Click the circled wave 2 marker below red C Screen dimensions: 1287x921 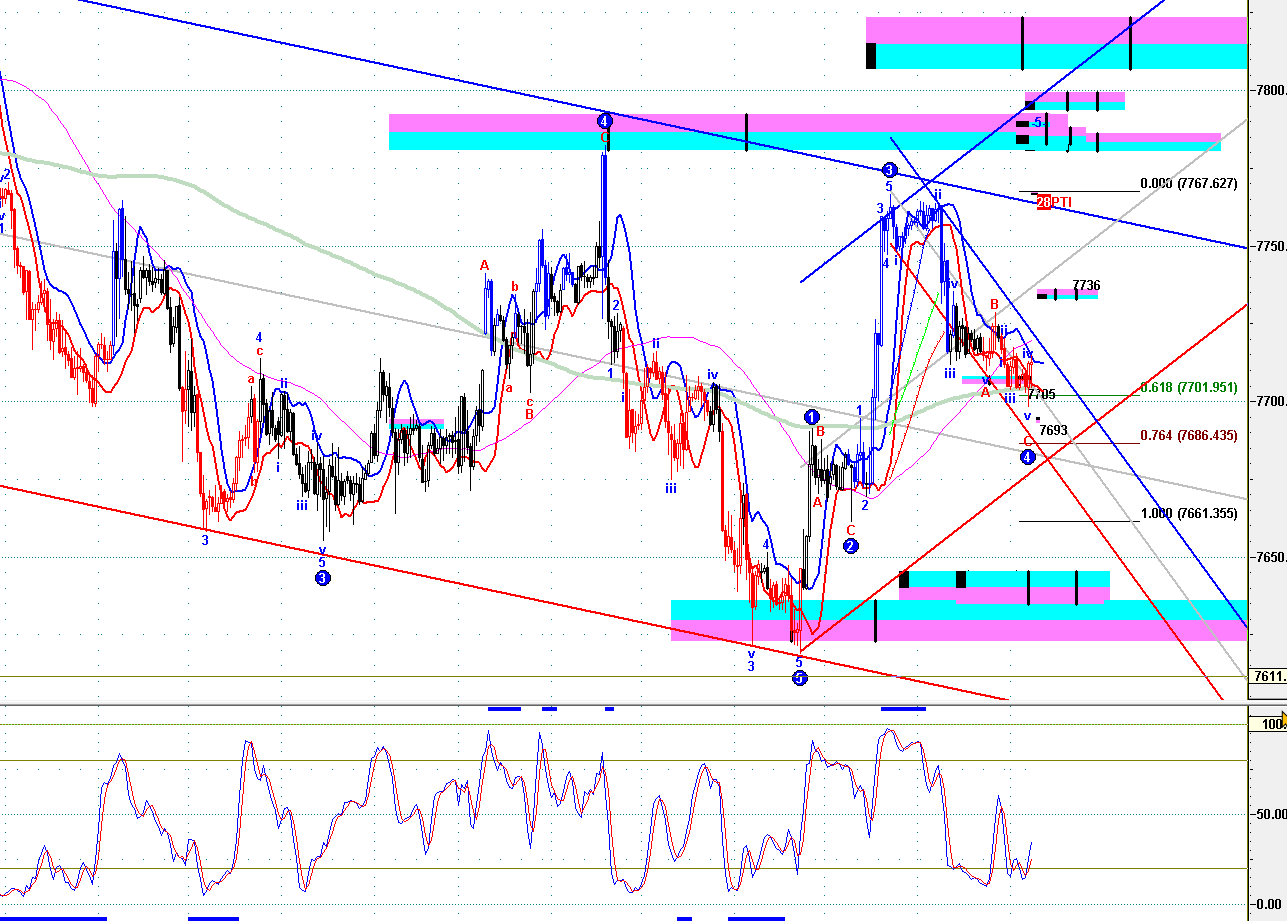(x=850, y=546)
